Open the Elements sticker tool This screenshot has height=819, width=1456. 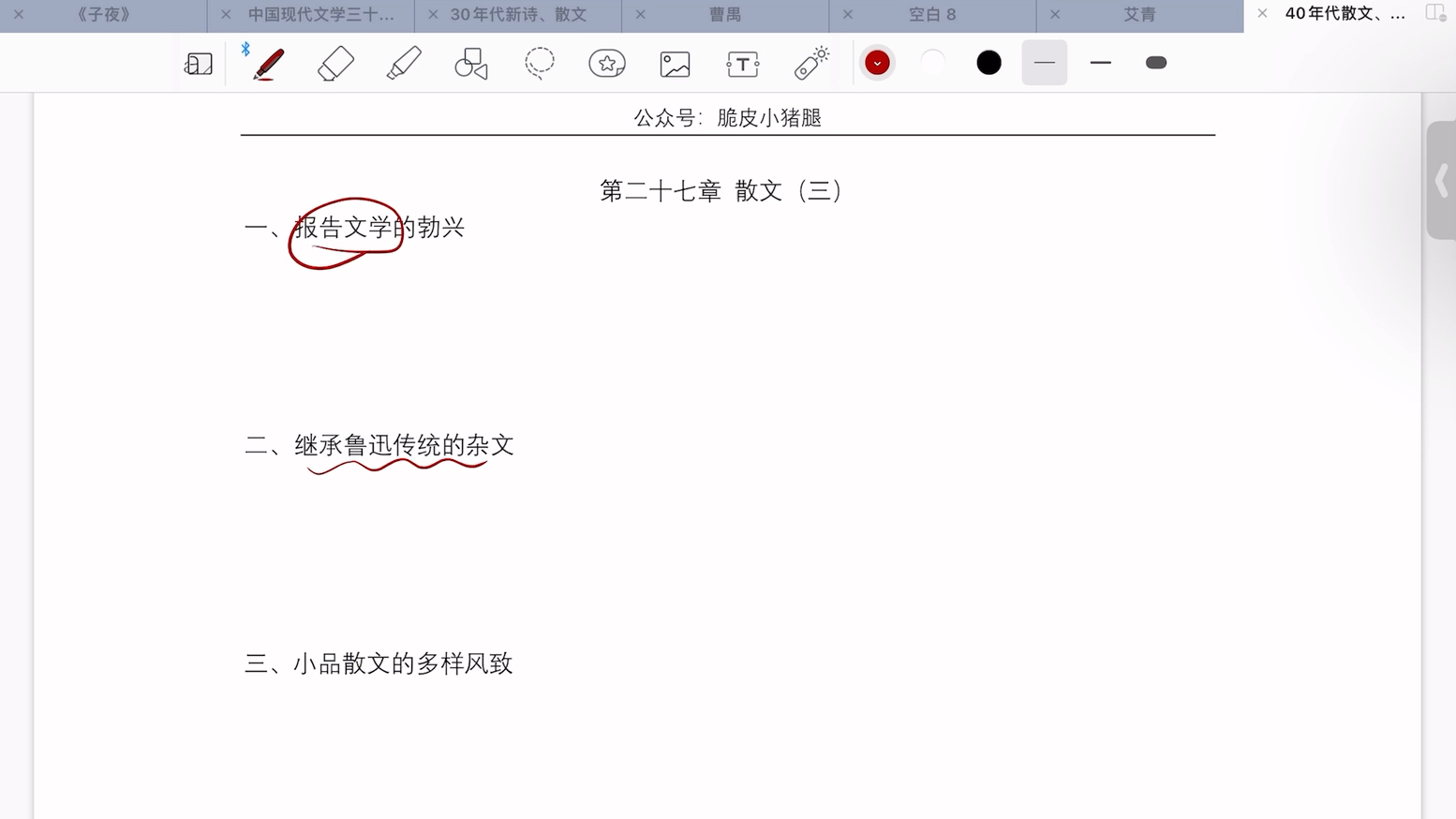607,64
